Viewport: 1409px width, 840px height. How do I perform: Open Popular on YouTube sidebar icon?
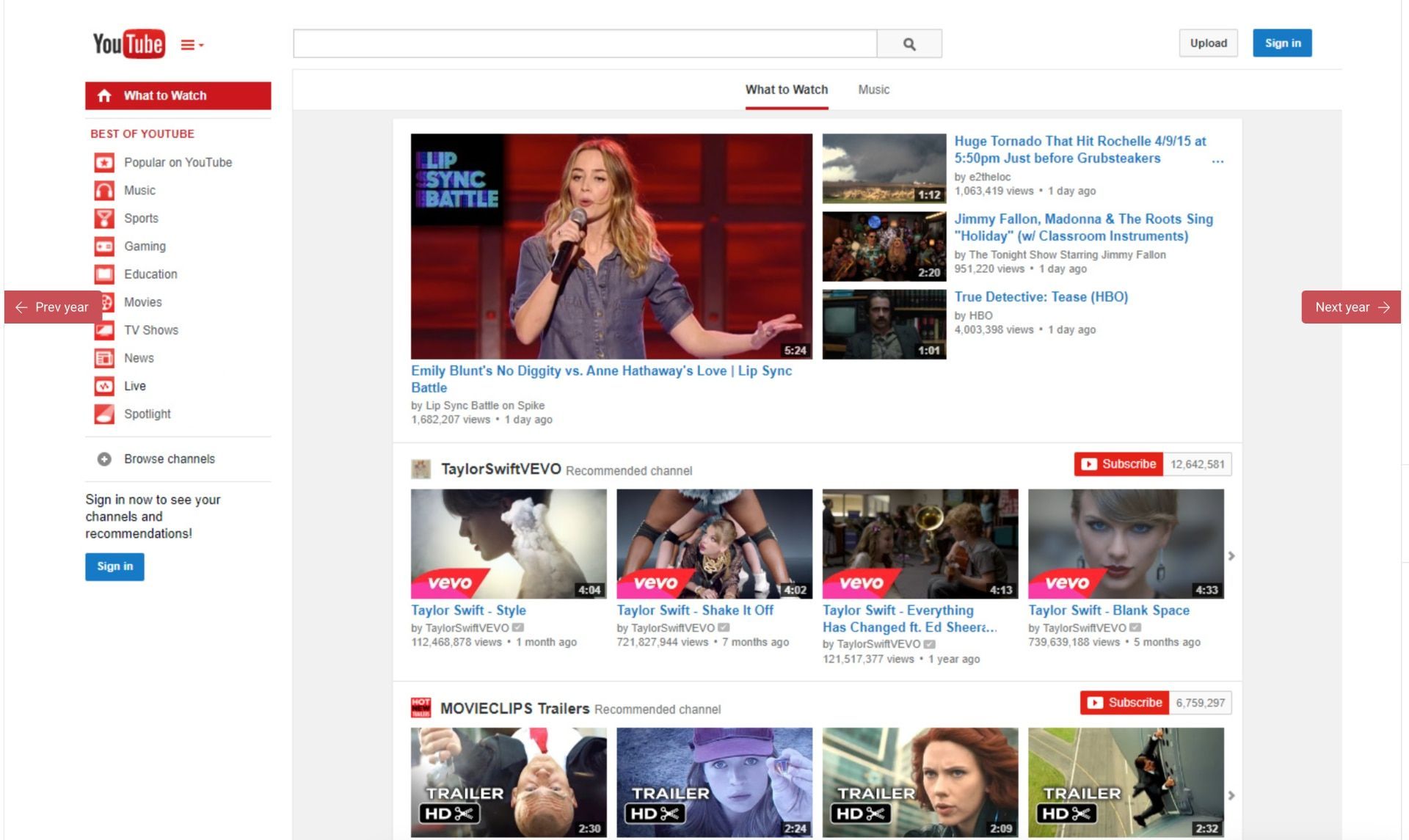click(x=104, y=162)
